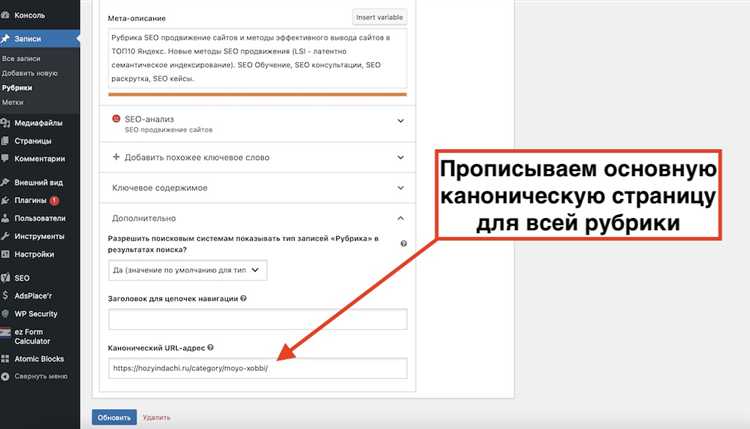Expand Ключевое содержимое section
The width and height of the screenshot is (750, 429).
258,188
